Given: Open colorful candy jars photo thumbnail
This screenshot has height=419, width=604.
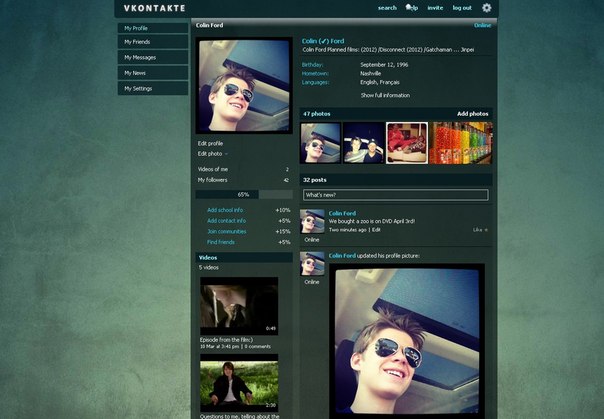Looking at the screenshot, I should (461, 143).
